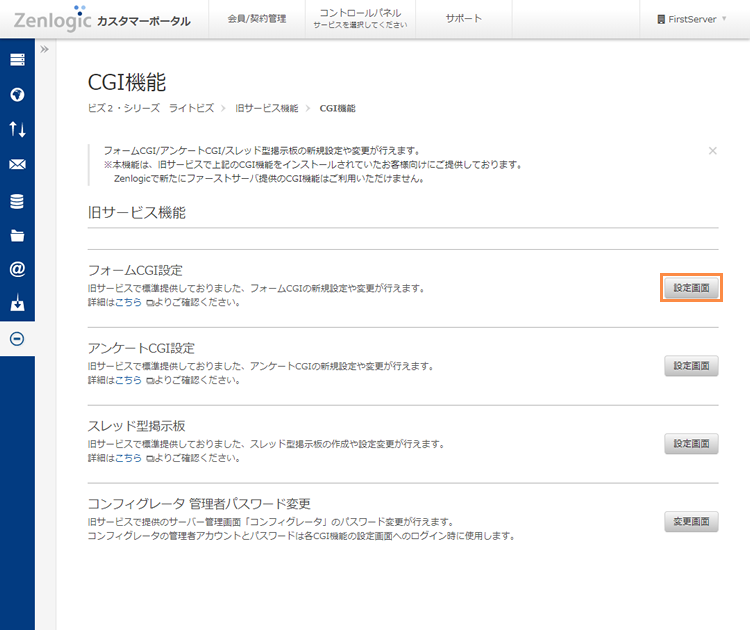Screen dimensions: 750x630
Task: Dismiss the info notice with X
Action: pos(712,151)
